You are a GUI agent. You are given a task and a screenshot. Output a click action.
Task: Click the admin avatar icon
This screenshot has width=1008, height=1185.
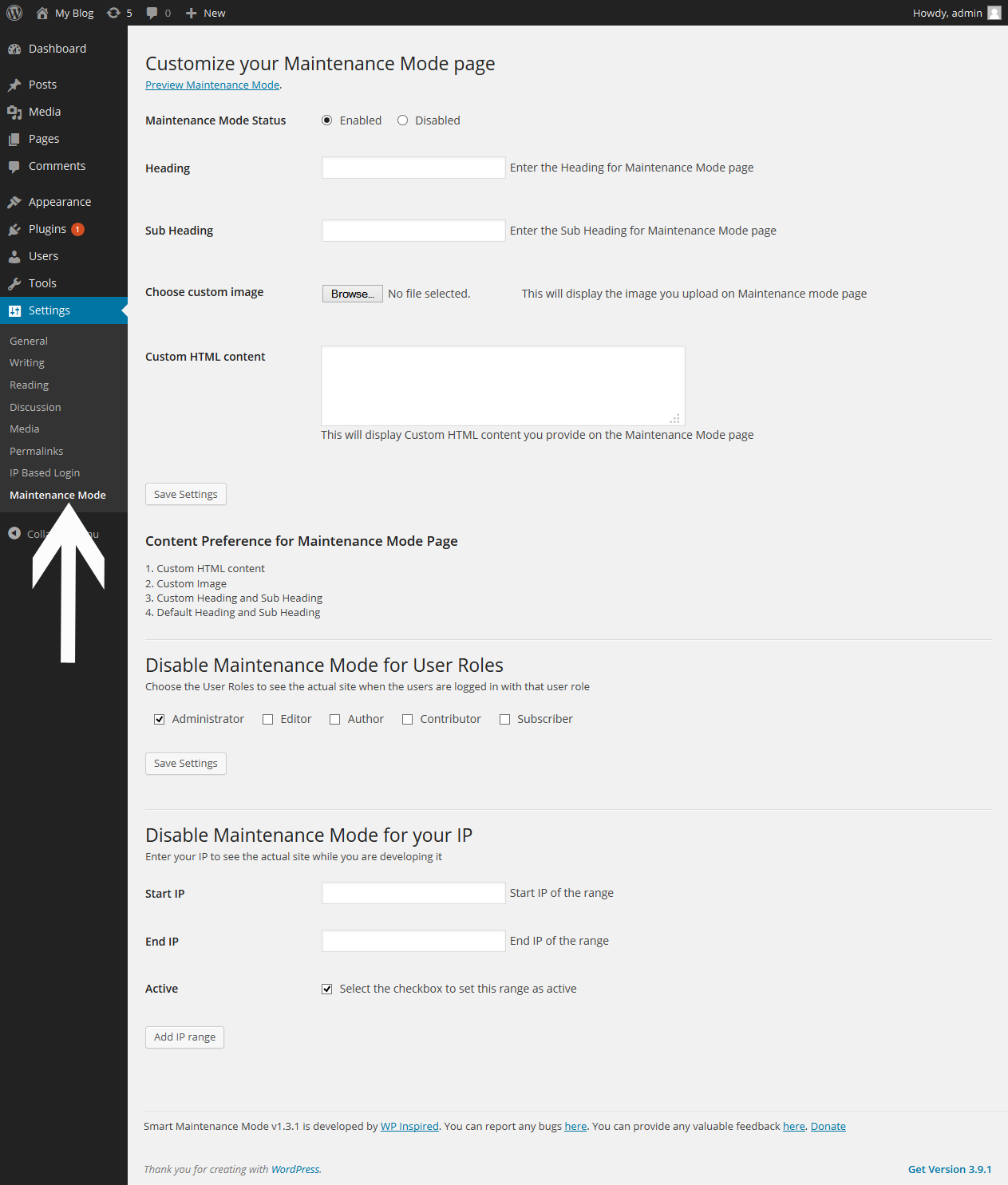click(994, 13)
